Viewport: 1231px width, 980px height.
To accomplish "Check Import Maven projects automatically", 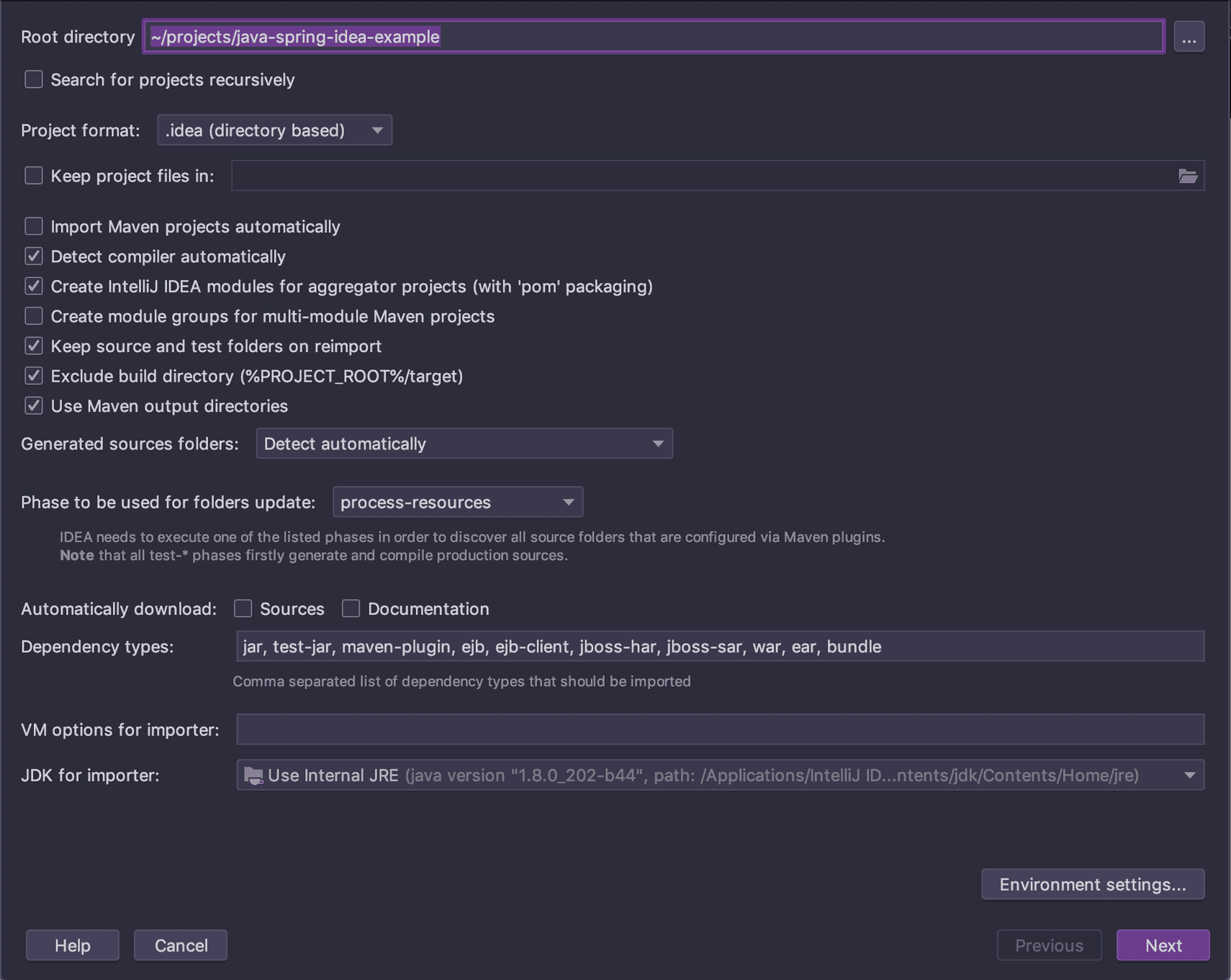I will coord(33,226).
